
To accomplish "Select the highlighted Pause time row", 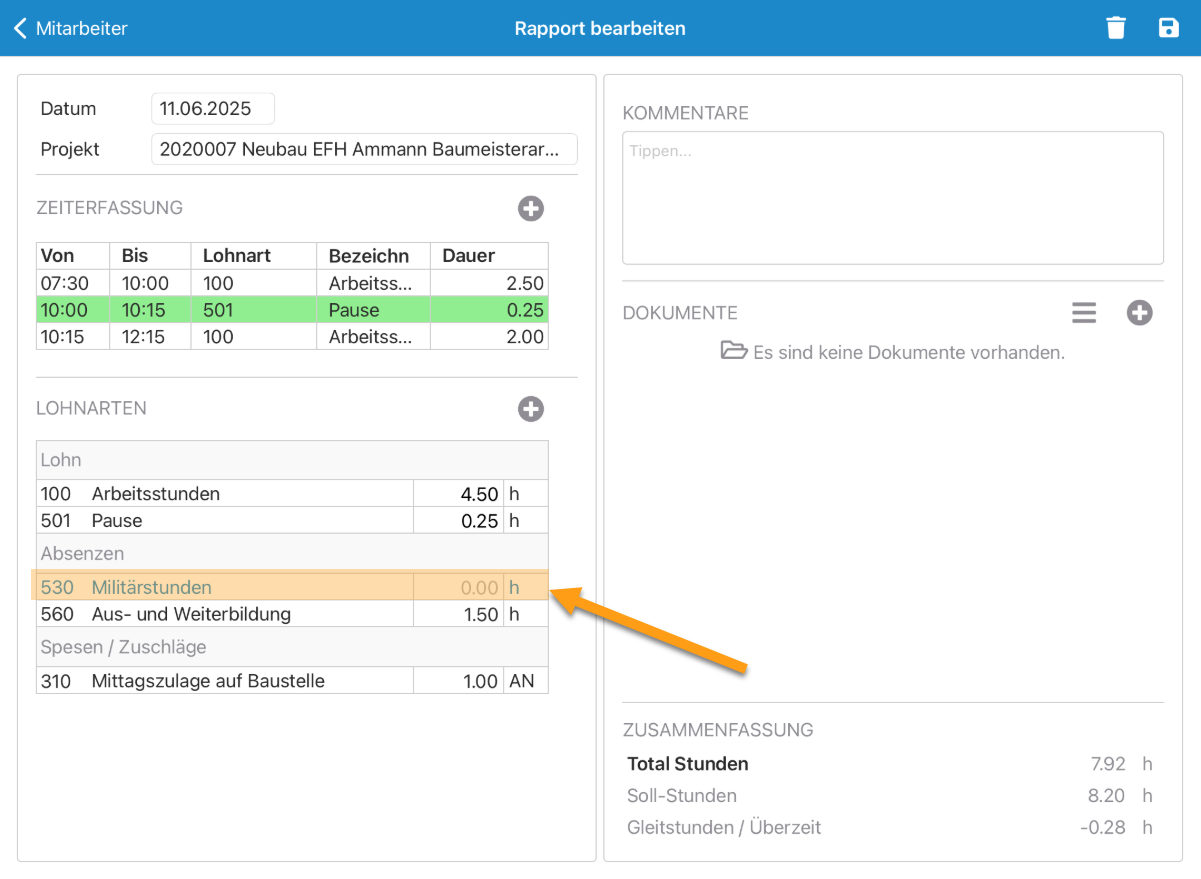I will tap(292, 310).
